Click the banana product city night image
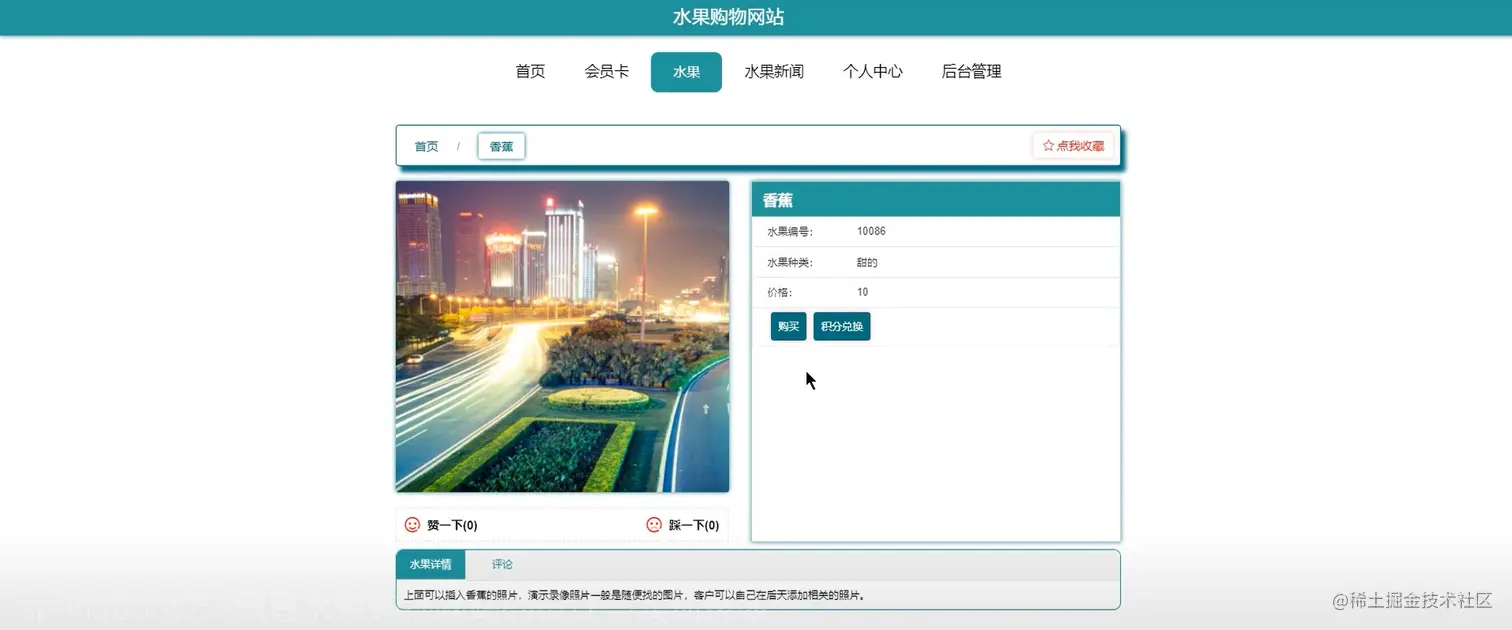 562,336
